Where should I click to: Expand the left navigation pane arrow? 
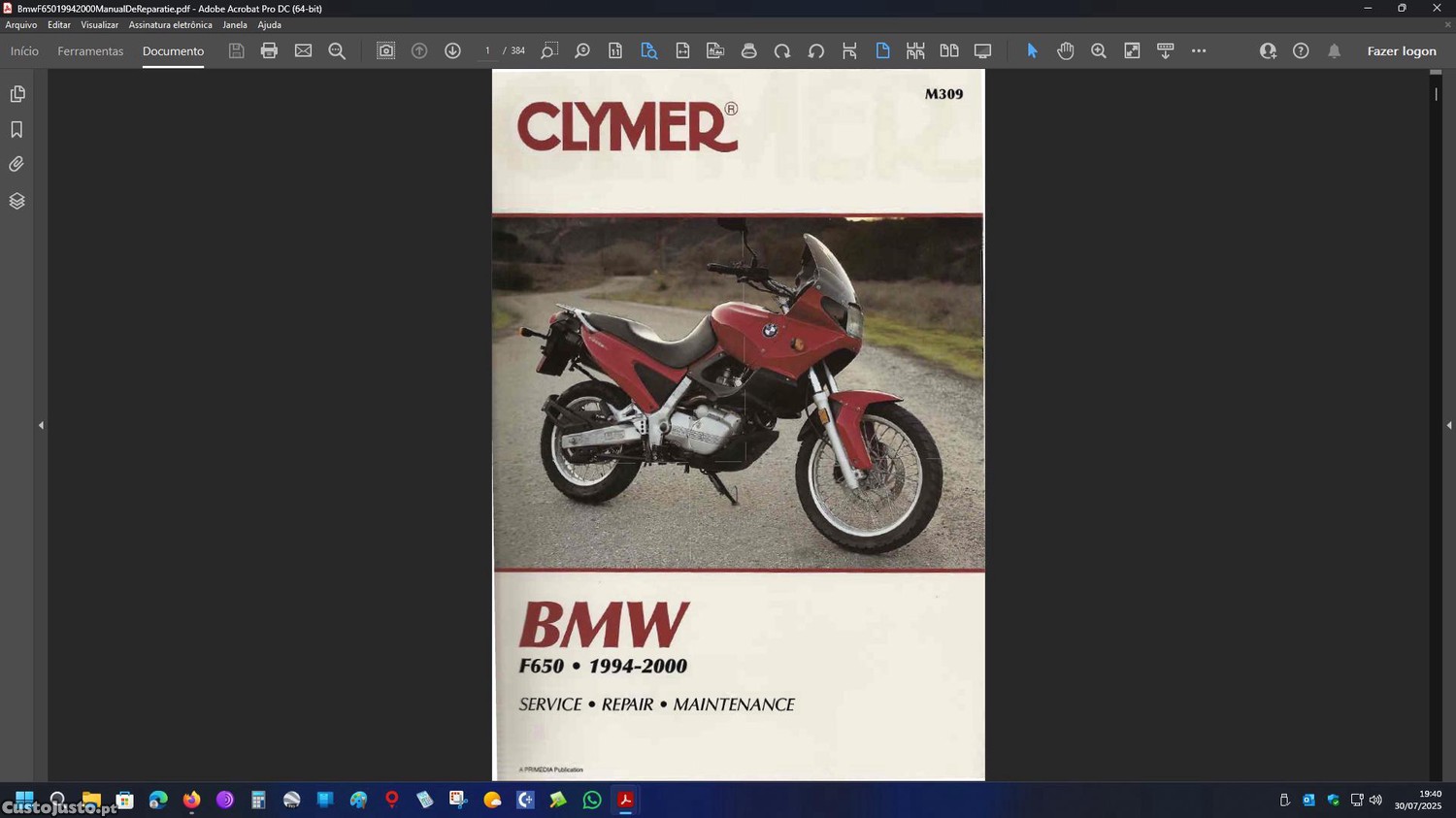point(41,425)
